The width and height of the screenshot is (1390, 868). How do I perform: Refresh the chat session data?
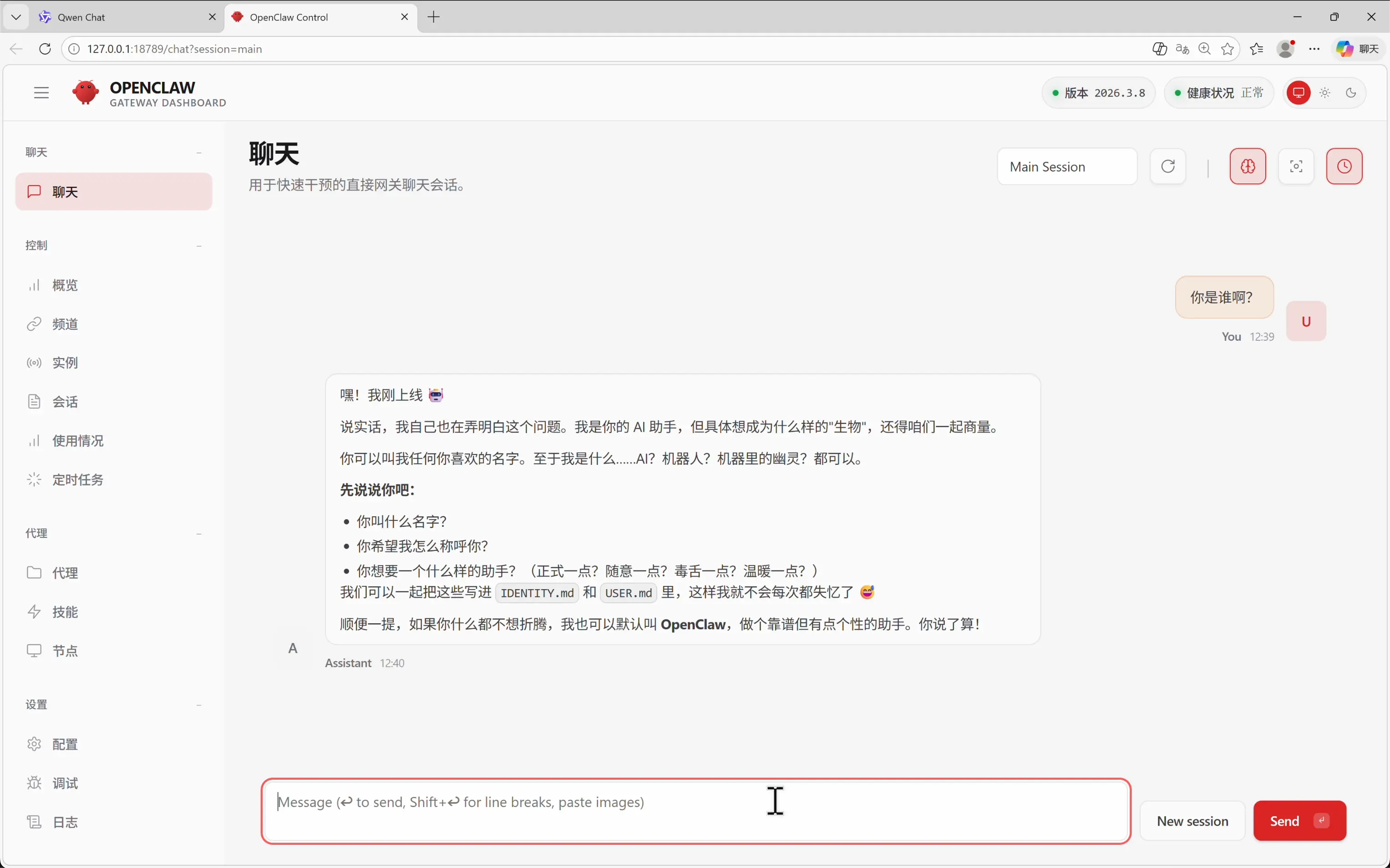(1168, 167)
